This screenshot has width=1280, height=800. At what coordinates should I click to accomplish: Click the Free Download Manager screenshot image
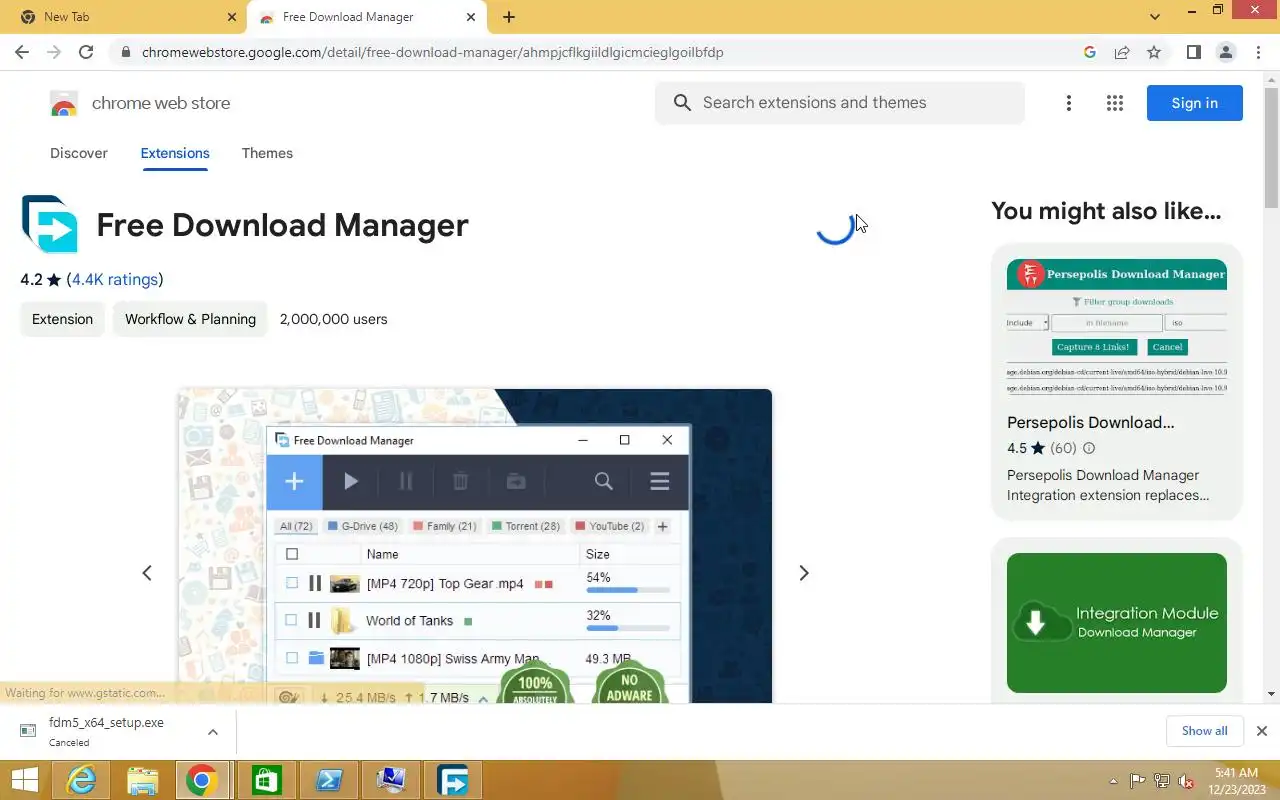point(475,546)
